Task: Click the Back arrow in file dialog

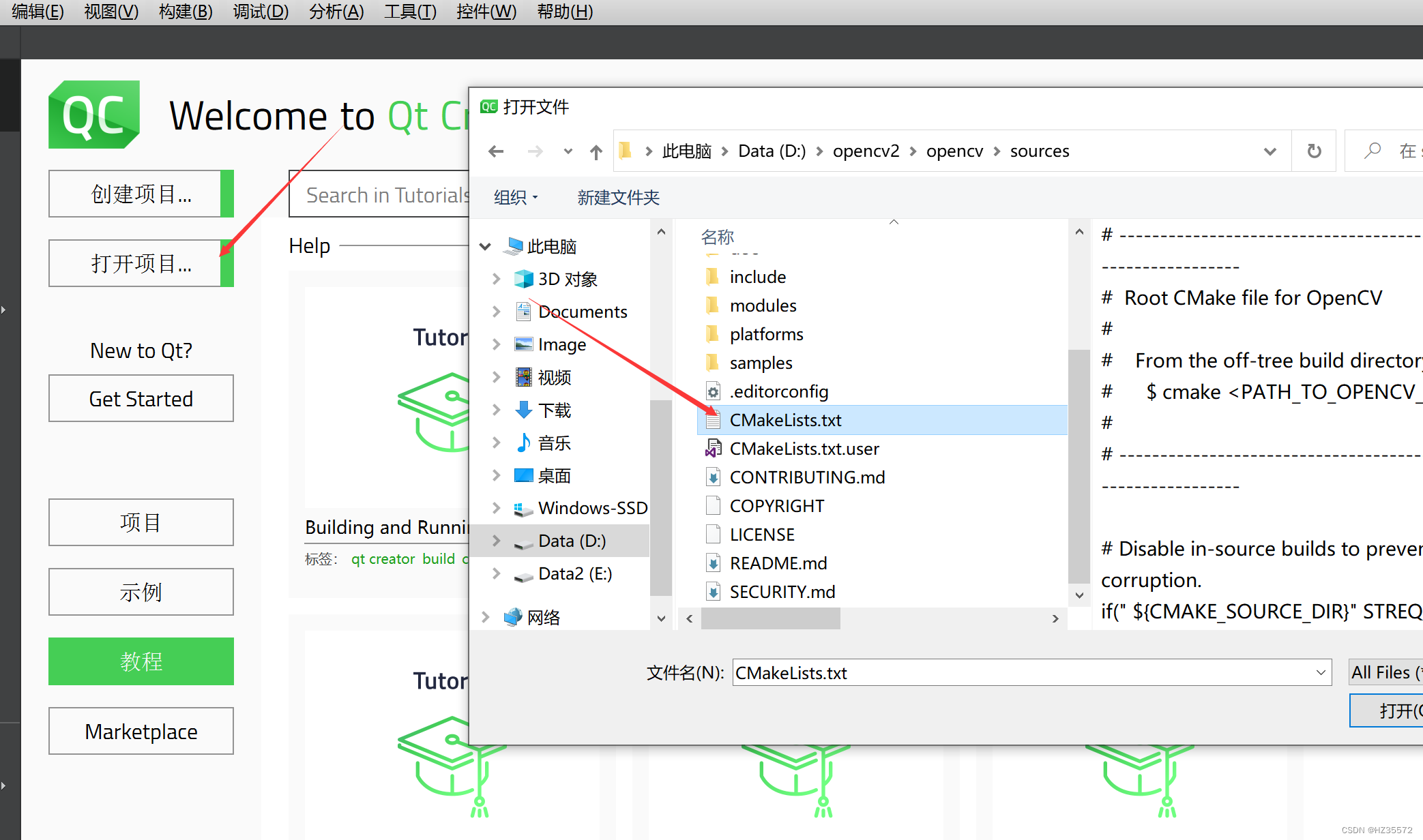Action: (496, 151)
